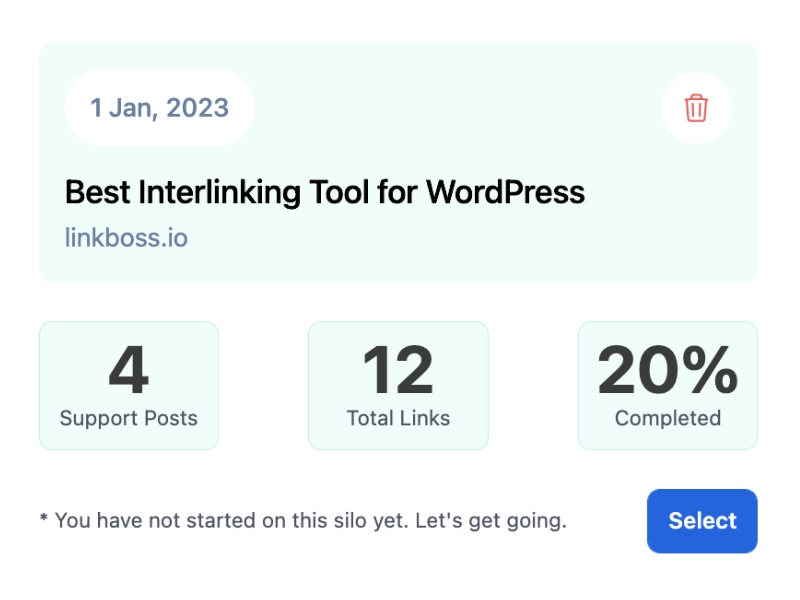Open the Support Posts stat card
Viewport: 800px width, 600px height.
[129, 386]
